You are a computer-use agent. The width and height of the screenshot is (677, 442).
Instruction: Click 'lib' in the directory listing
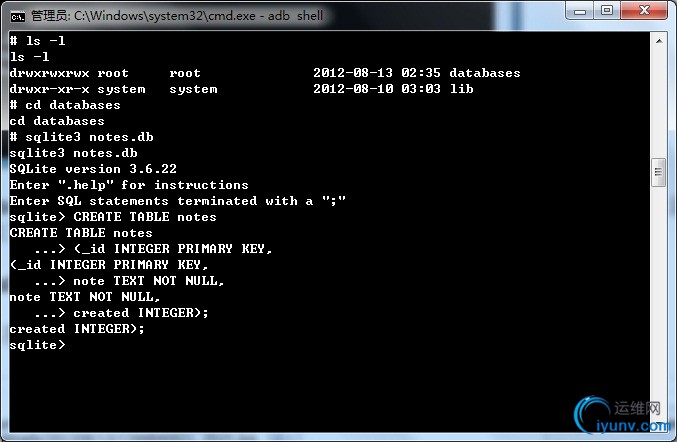(x=462, y=89)
